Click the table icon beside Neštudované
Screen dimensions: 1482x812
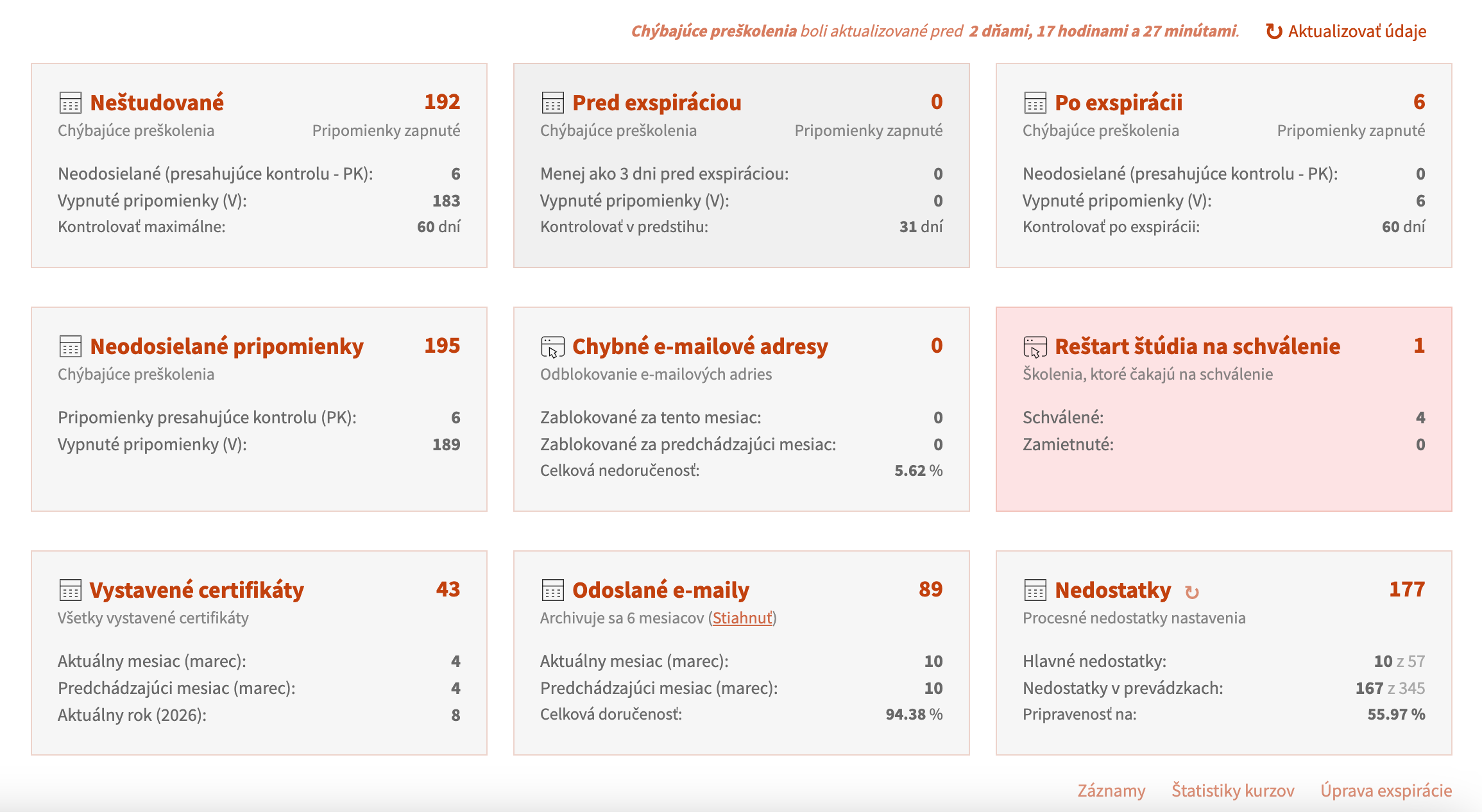pos(70,103)
